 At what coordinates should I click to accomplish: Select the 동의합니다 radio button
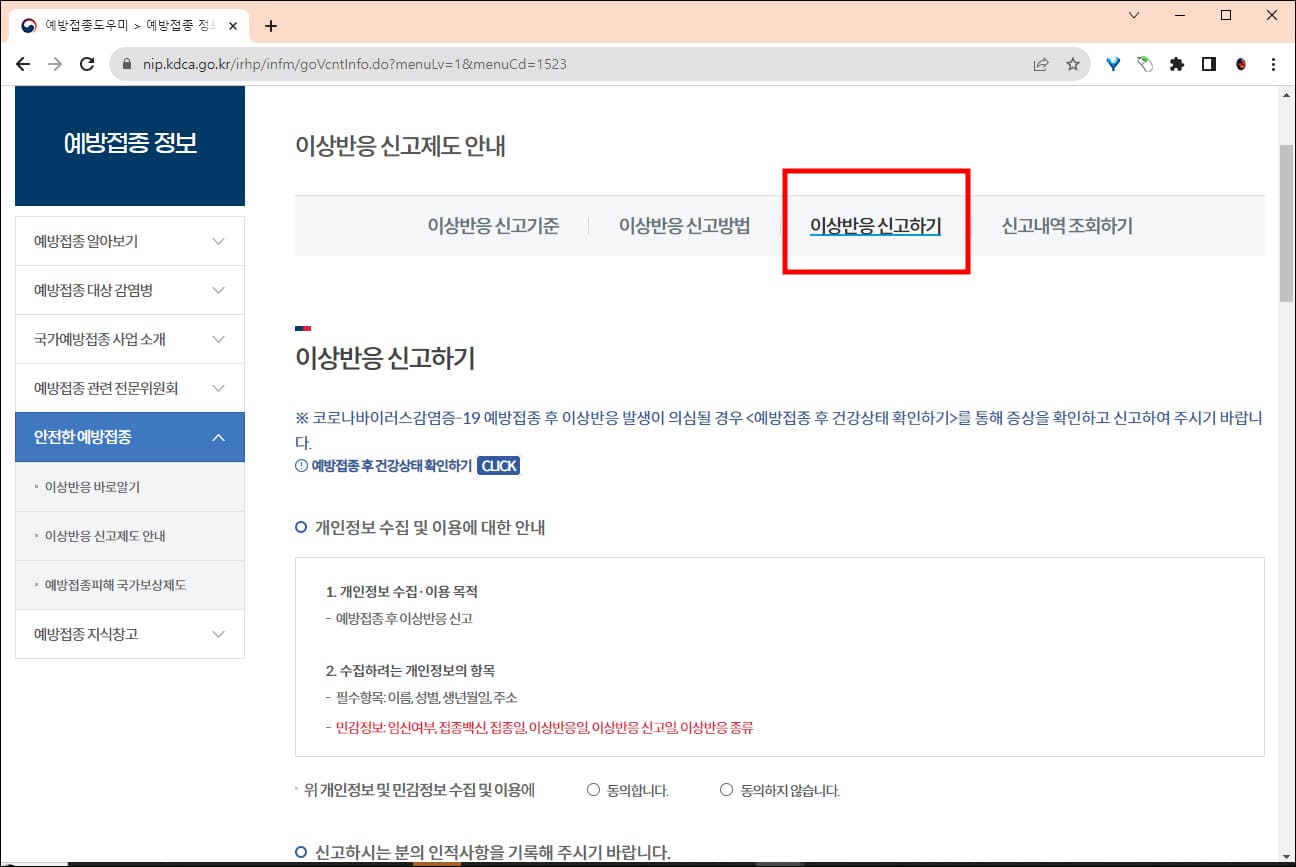[x=592, y=789]
